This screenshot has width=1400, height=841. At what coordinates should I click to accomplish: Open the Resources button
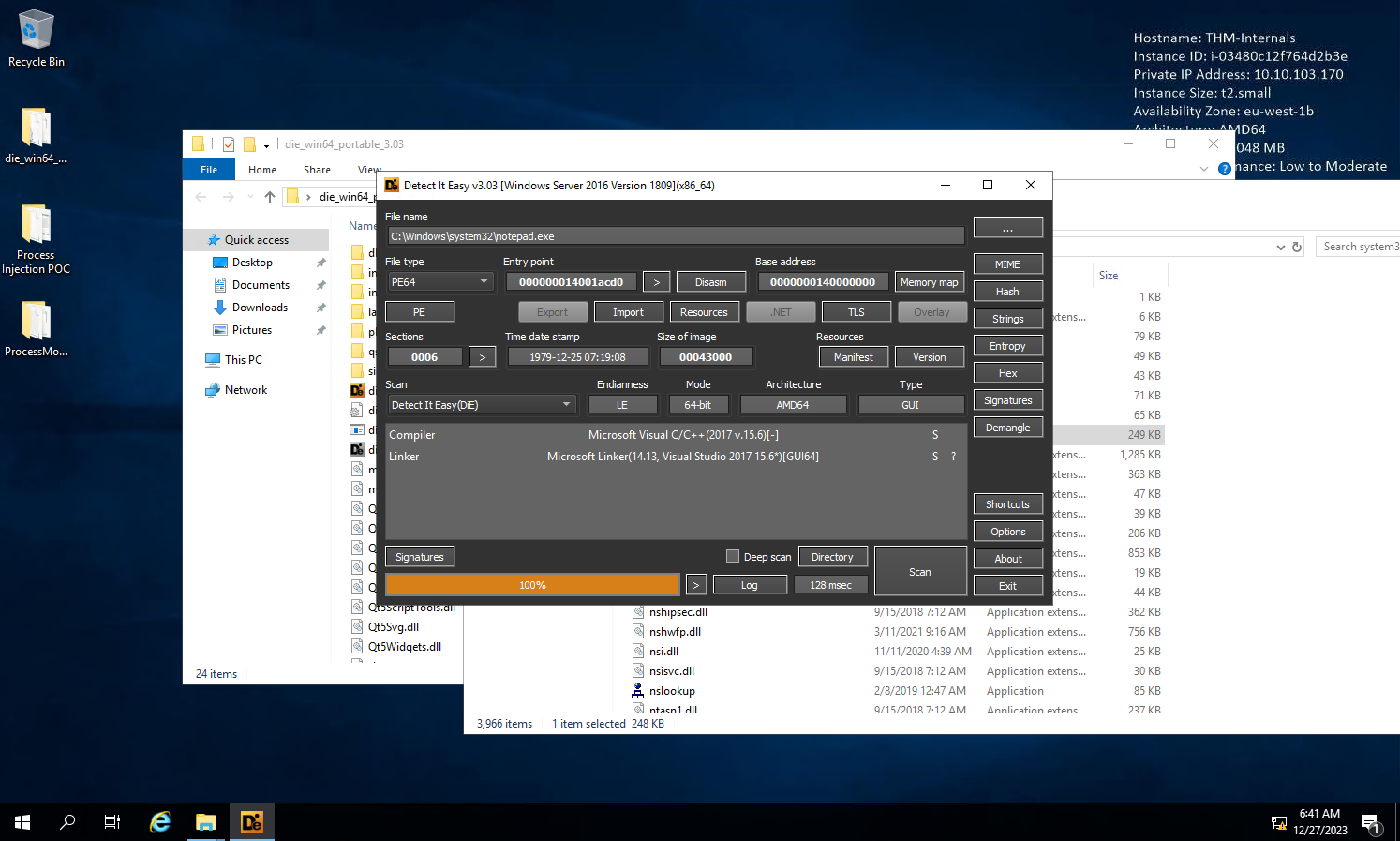tap(704, 312)
